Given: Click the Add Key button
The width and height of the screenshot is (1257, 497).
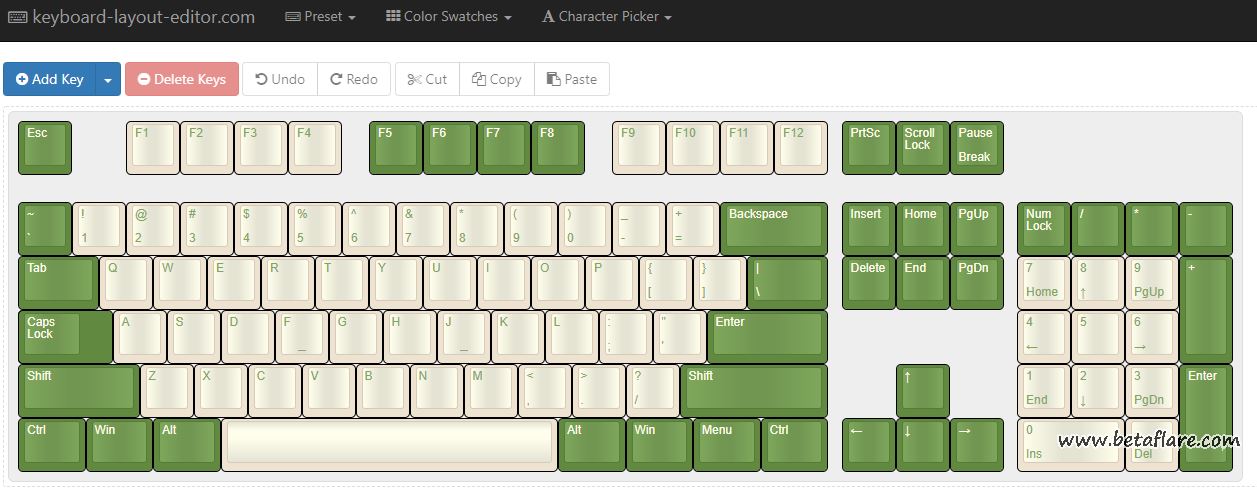Looking at the screenshot, I should tap(50, 79).
